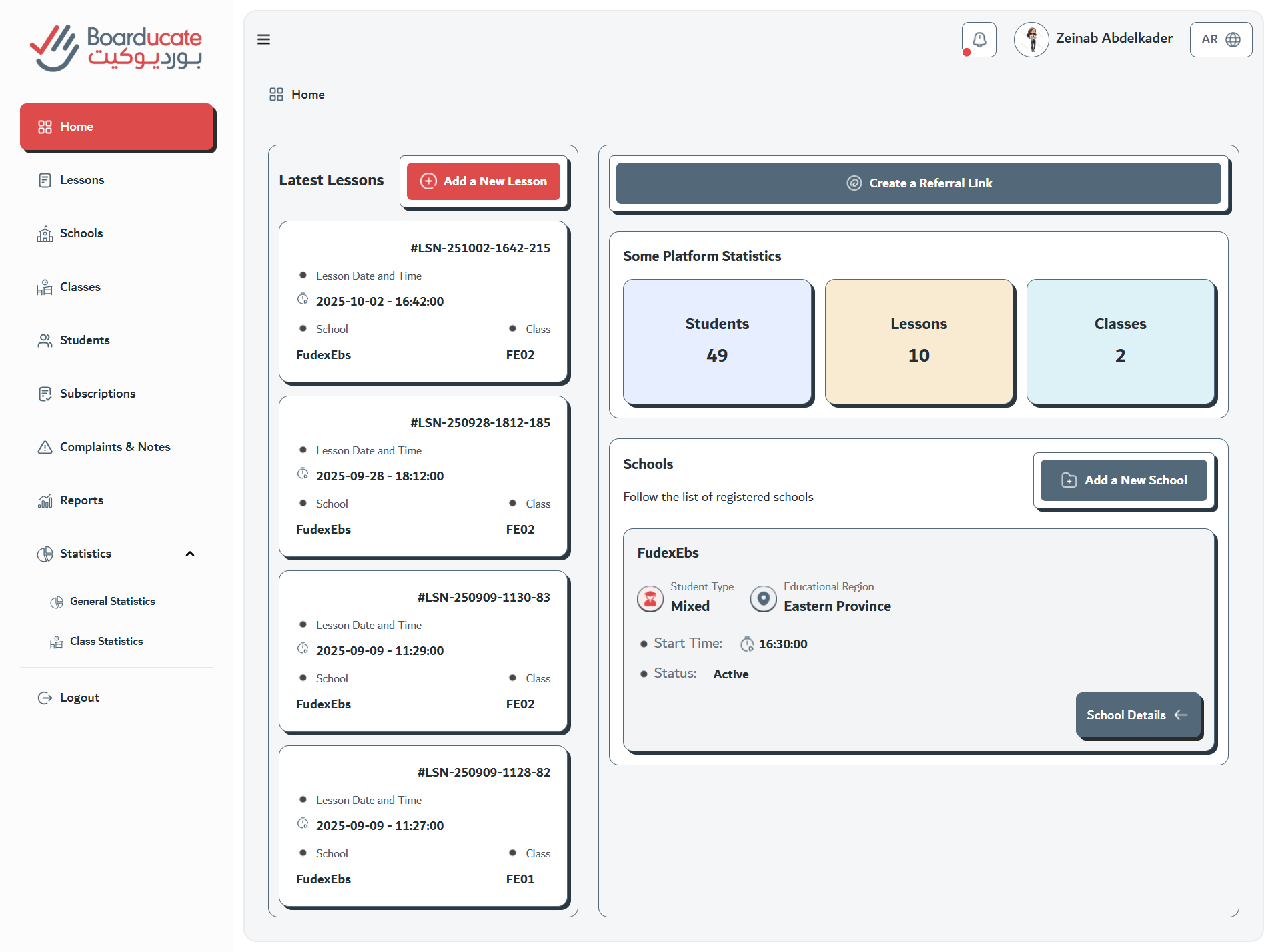
Task: Collapse the Statistics submenu chevron
Action: pyautogui.click(x=190, y=554)
